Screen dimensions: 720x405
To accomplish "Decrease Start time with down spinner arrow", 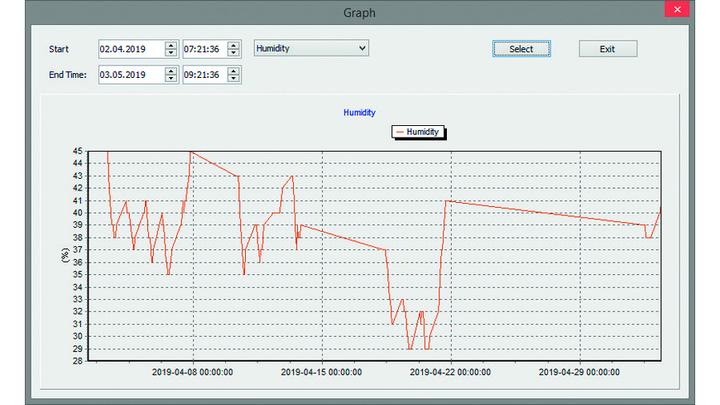I will pos(234,53).
